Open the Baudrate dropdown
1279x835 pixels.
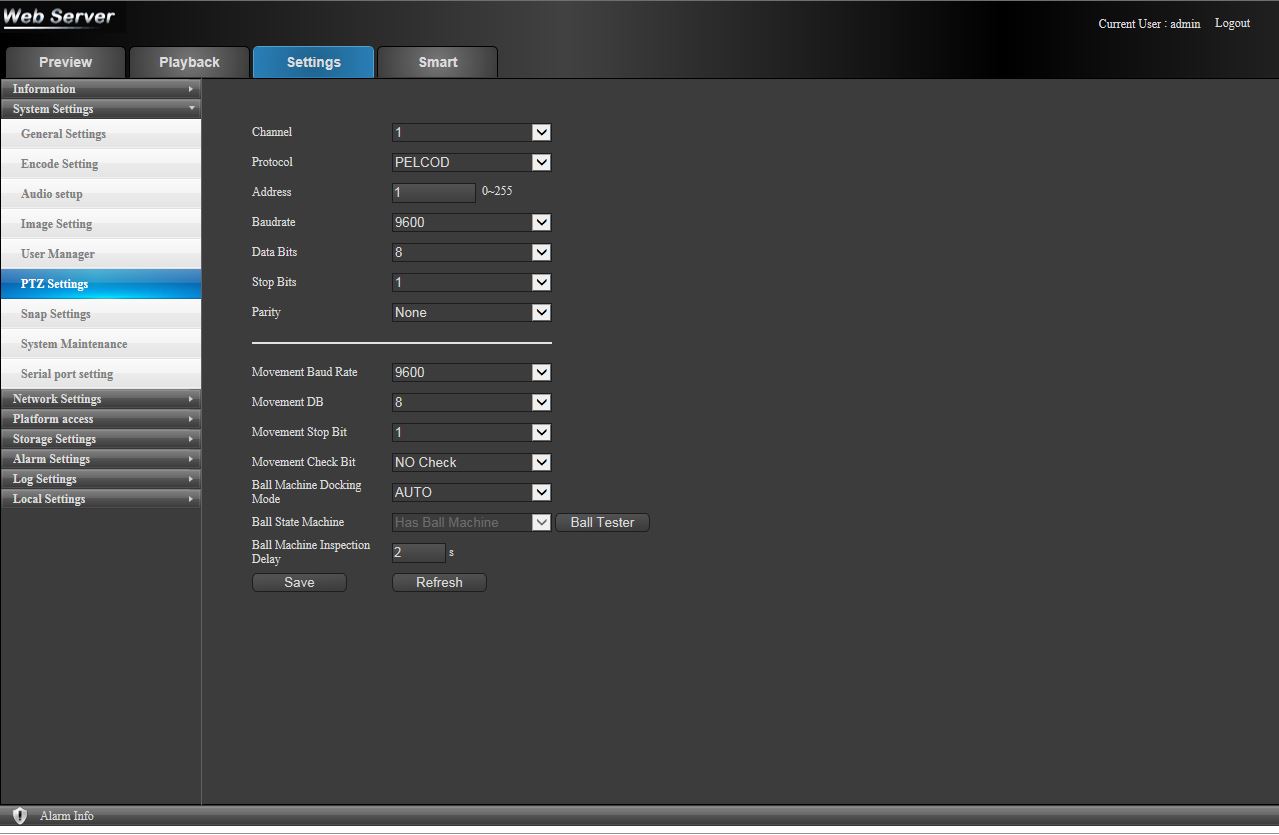coord(471,222)
